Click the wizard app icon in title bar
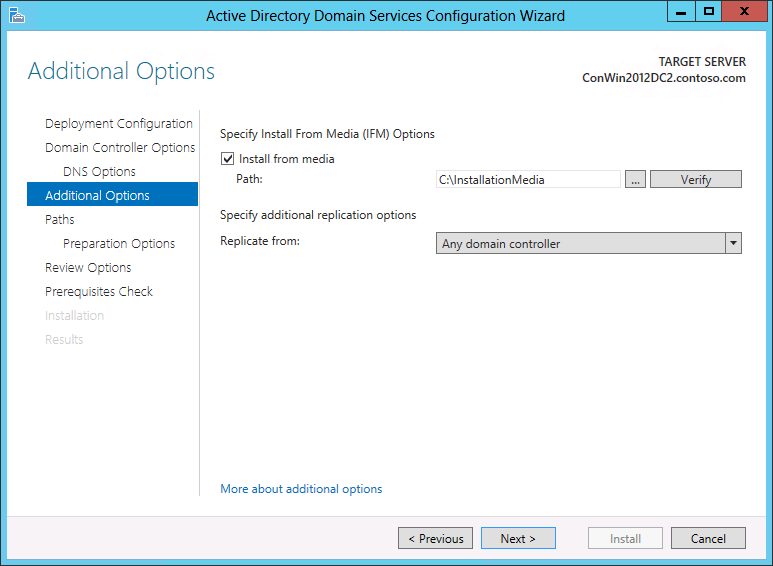This screenshot has width=773, height=566. pyautogui.click(x=16, y=15)
